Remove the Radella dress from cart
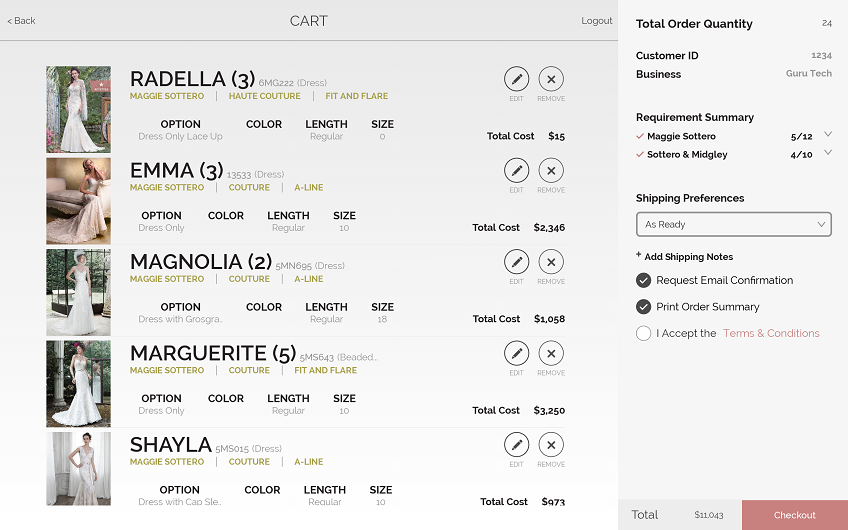This screenshot has width=848, height=530. (551, 79)
